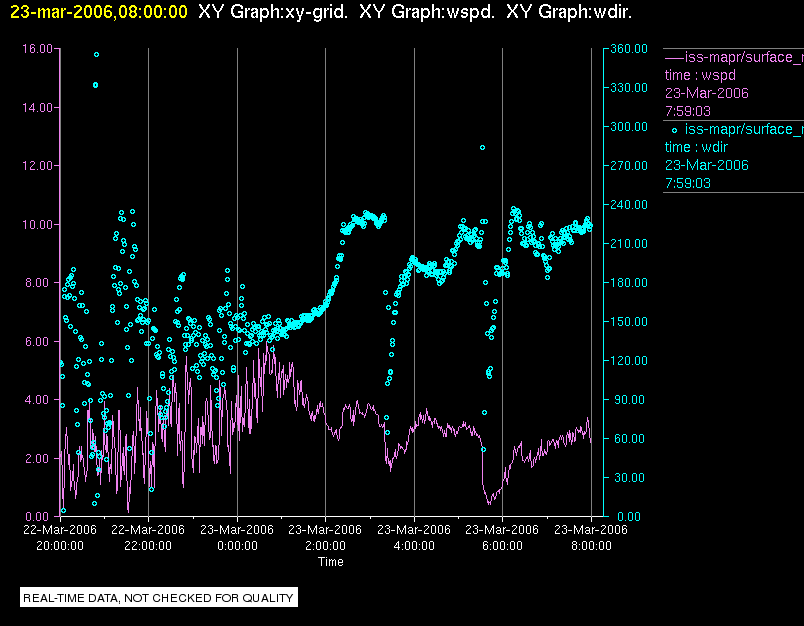Click the 23-Mar-2006 6:00:00 time axis label
Image resolution: width=804 pixels, height=626 pixels.
click(x=502, y=537)
